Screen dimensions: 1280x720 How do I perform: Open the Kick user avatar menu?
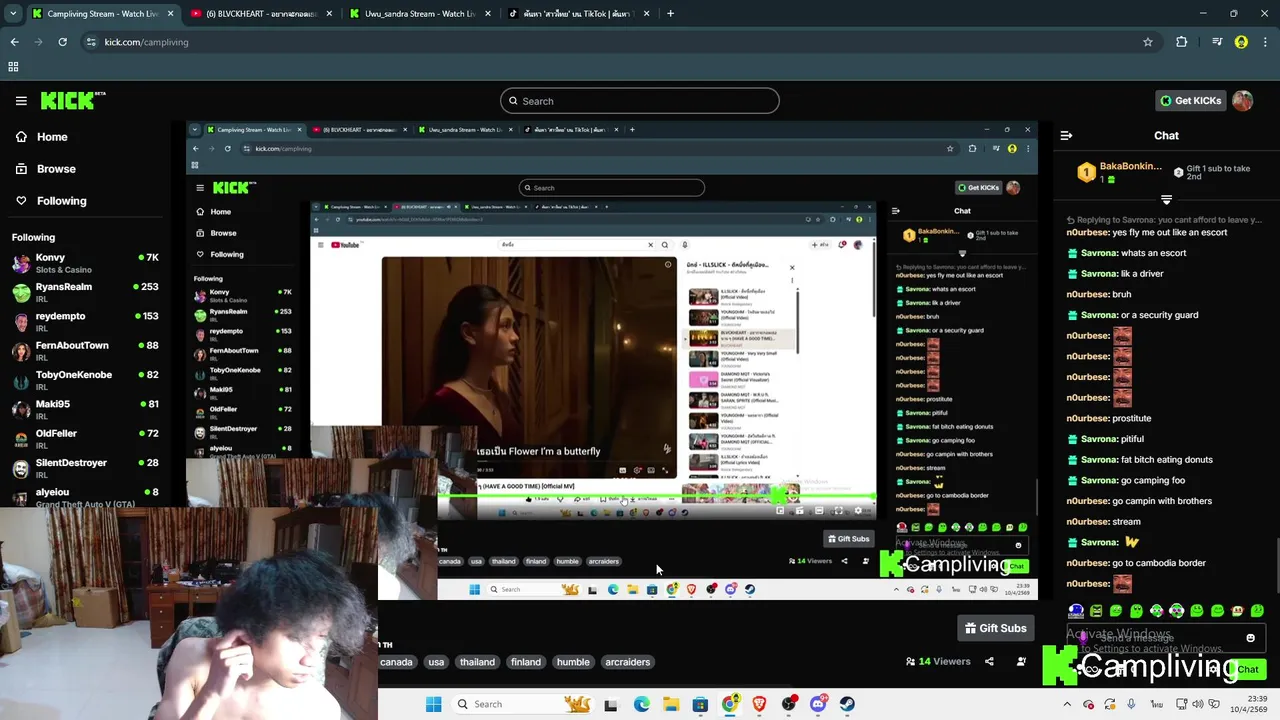[1242, 101]
